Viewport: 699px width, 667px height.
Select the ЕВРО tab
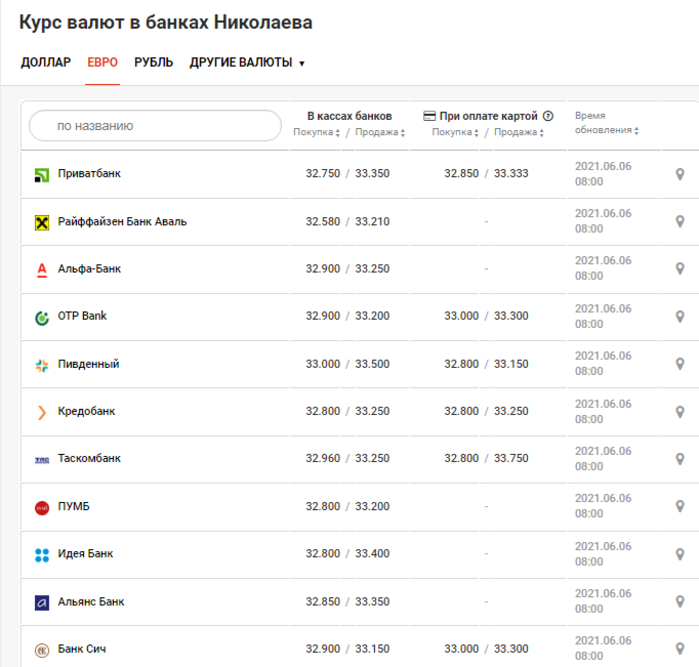(x=103, y=62)
